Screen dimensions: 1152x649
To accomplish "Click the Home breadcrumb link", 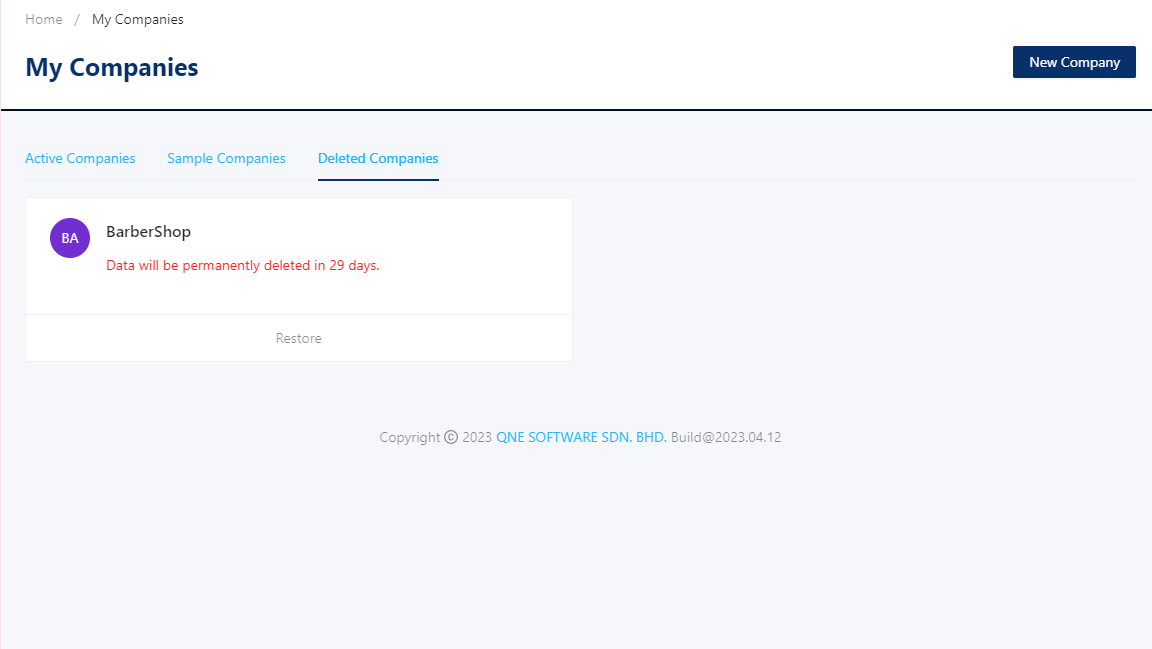I will [x=44, y=20].
